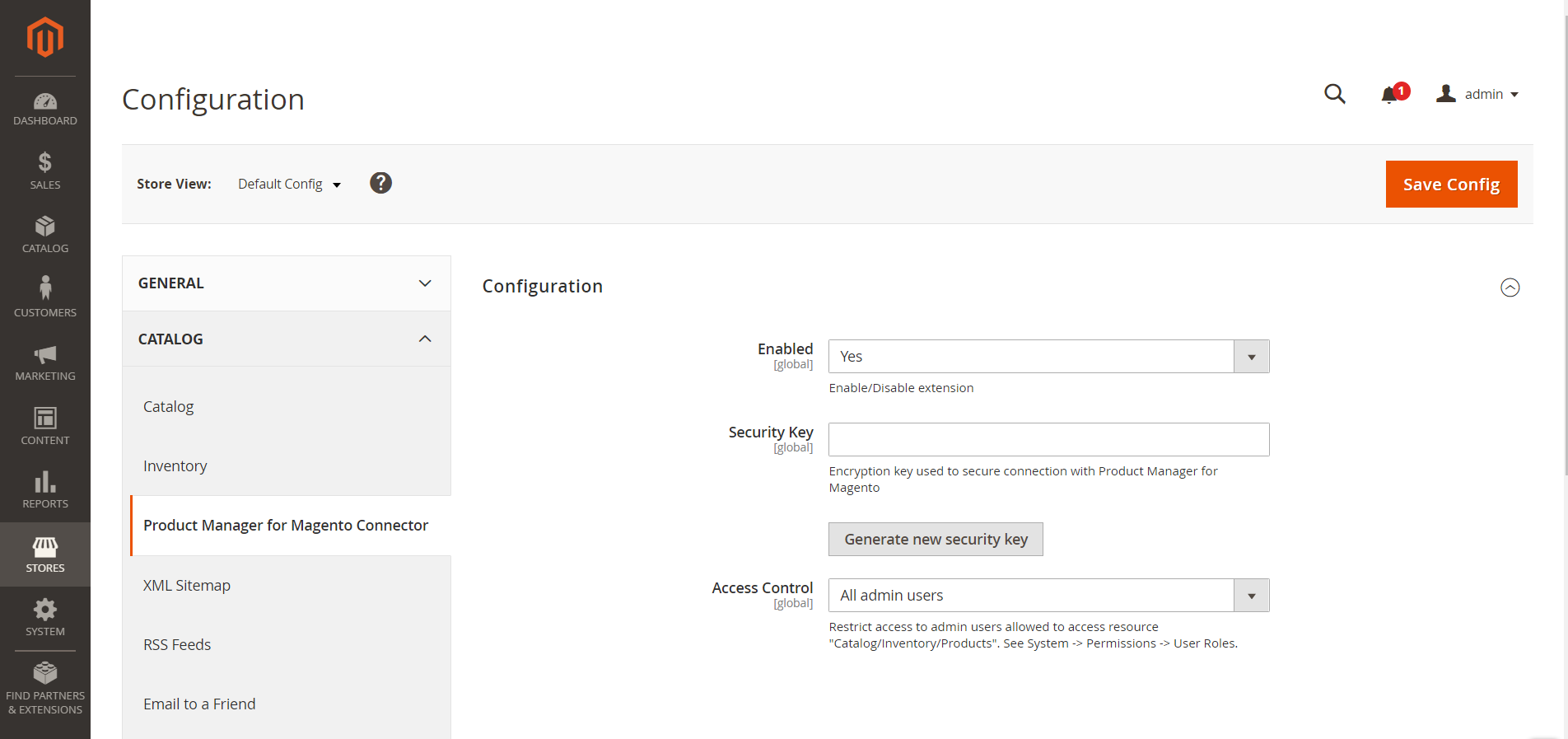1568x739 pixels.
Task: Expand the GENERAL configuration section
Action: pyautogui.click(x=286, y=283)
